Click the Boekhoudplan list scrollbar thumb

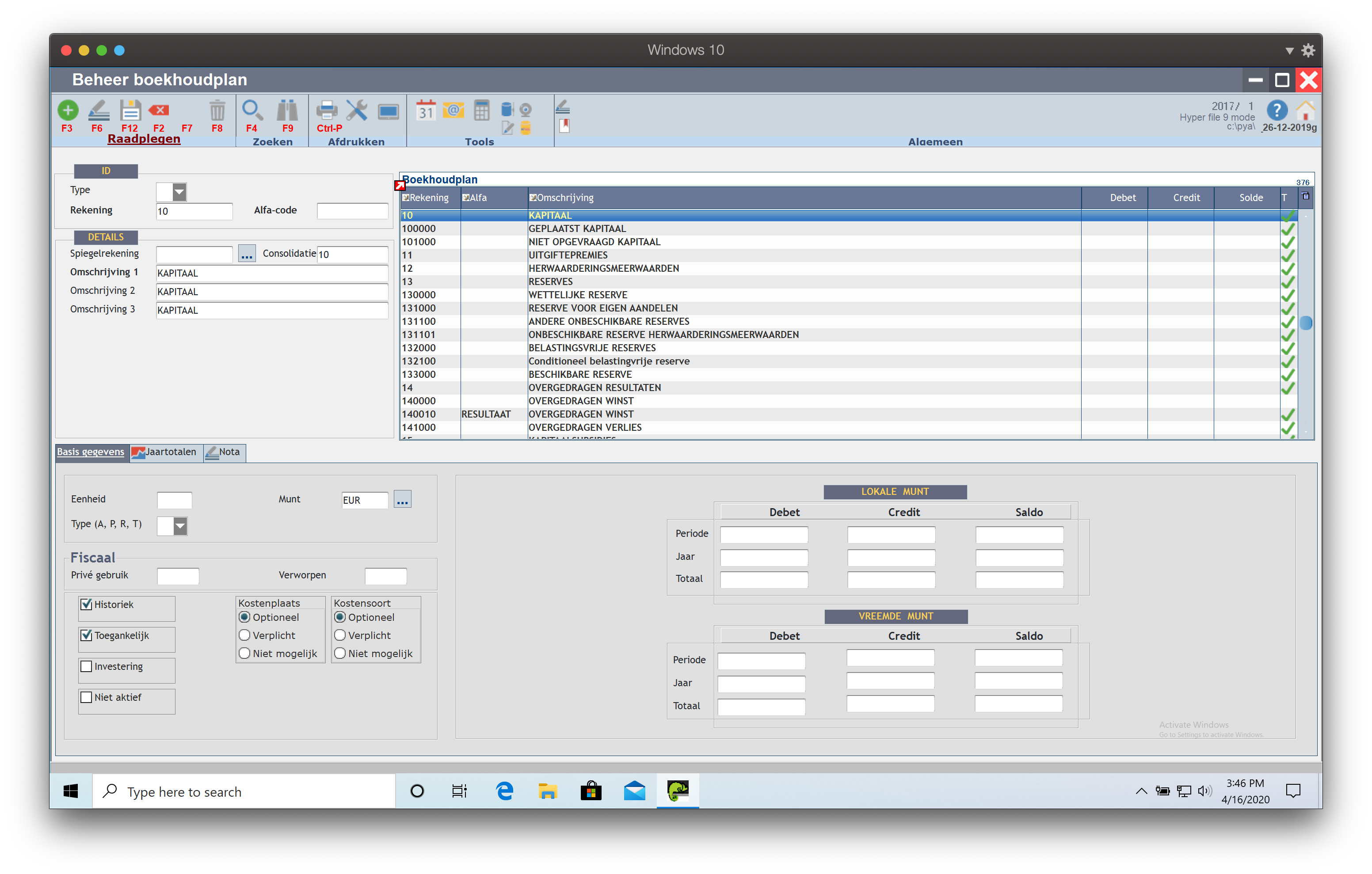1306,323
